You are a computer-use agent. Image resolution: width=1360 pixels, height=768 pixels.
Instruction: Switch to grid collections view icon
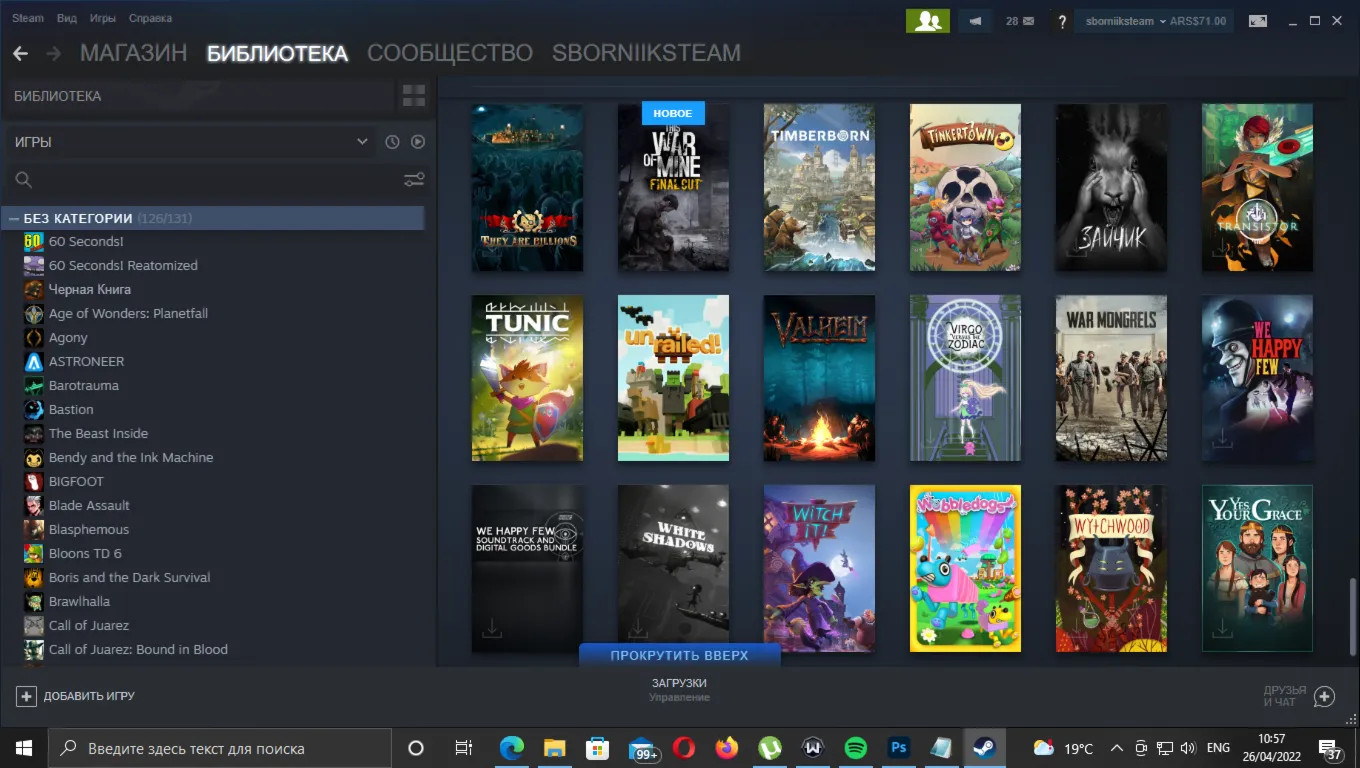[x=414, y=96]
